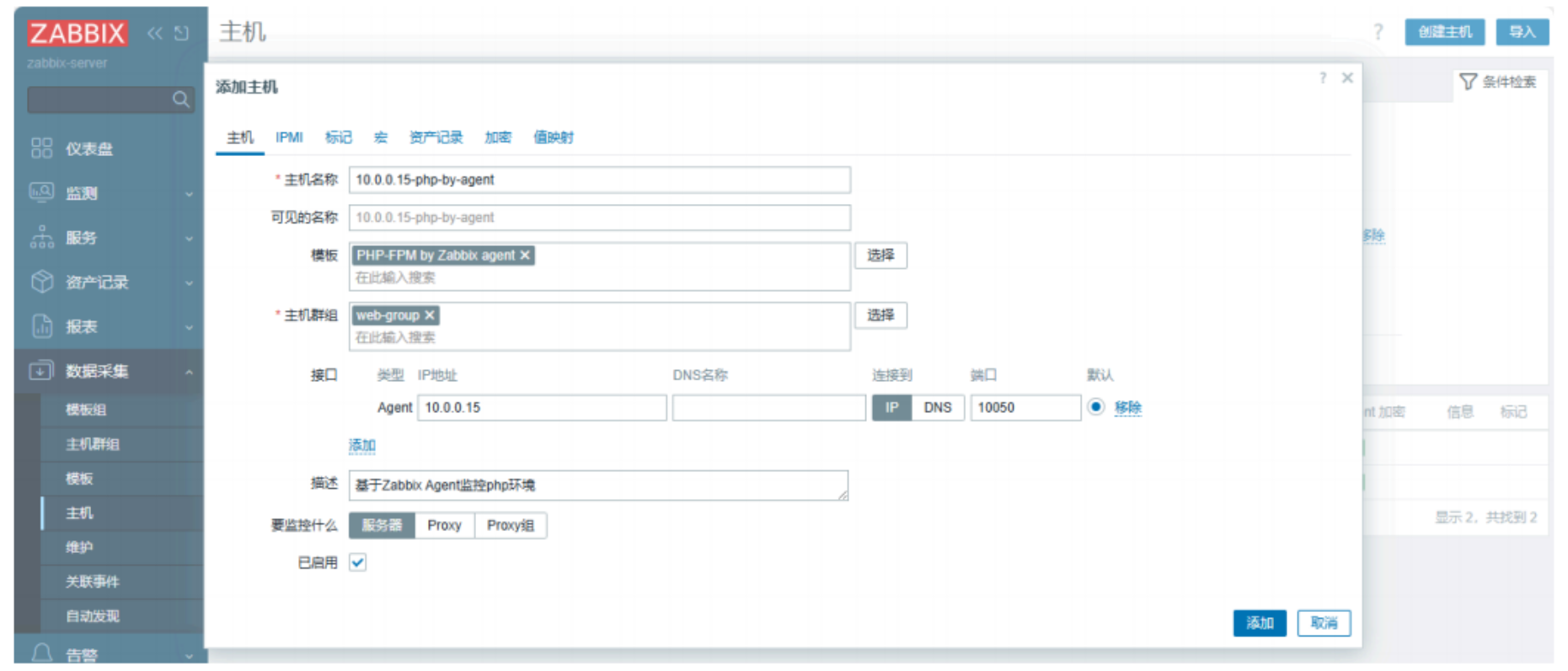This screenshot has width=1568, height=671.
Task: Collapse the sidebar with double-arrow icon
Action: (x=155, y=33)
